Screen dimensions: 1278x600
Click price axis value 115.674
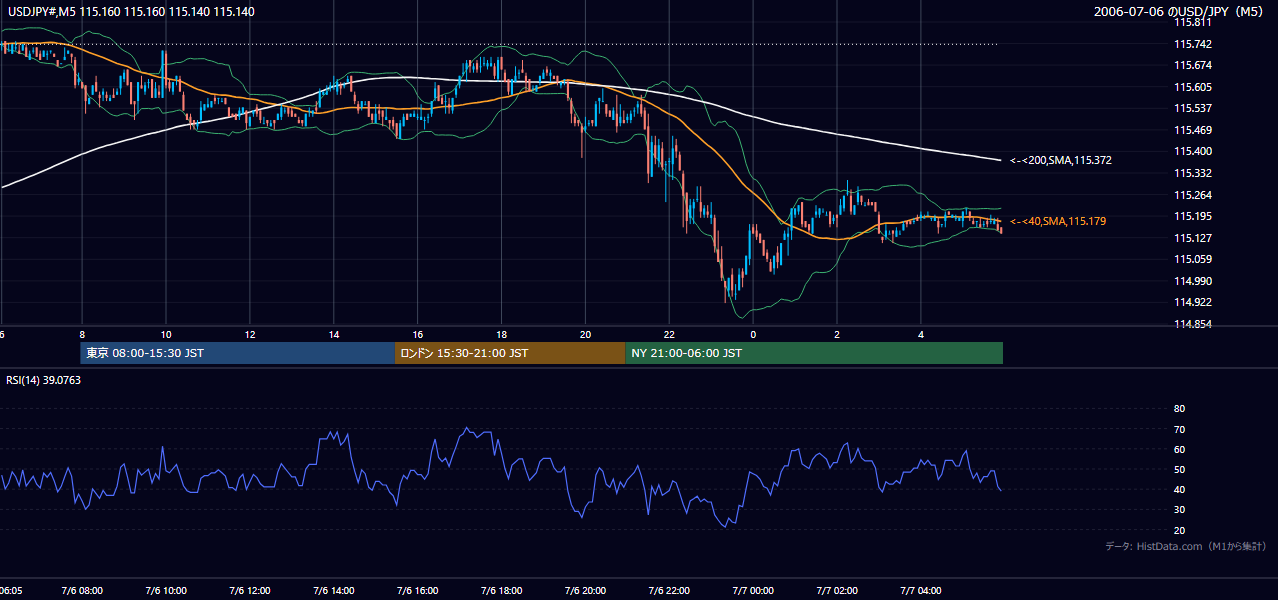point(1194,65)
